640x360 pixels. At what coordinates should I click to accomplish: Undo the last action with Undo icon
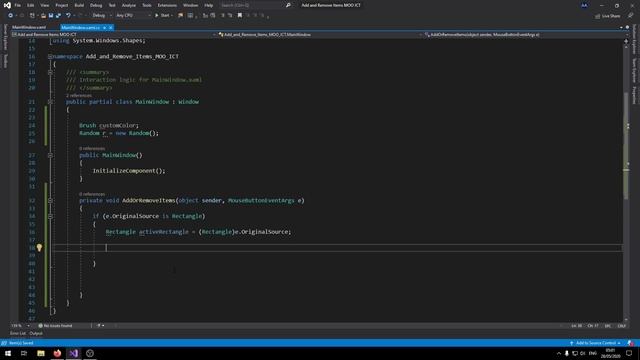click(x=68, y=16)
